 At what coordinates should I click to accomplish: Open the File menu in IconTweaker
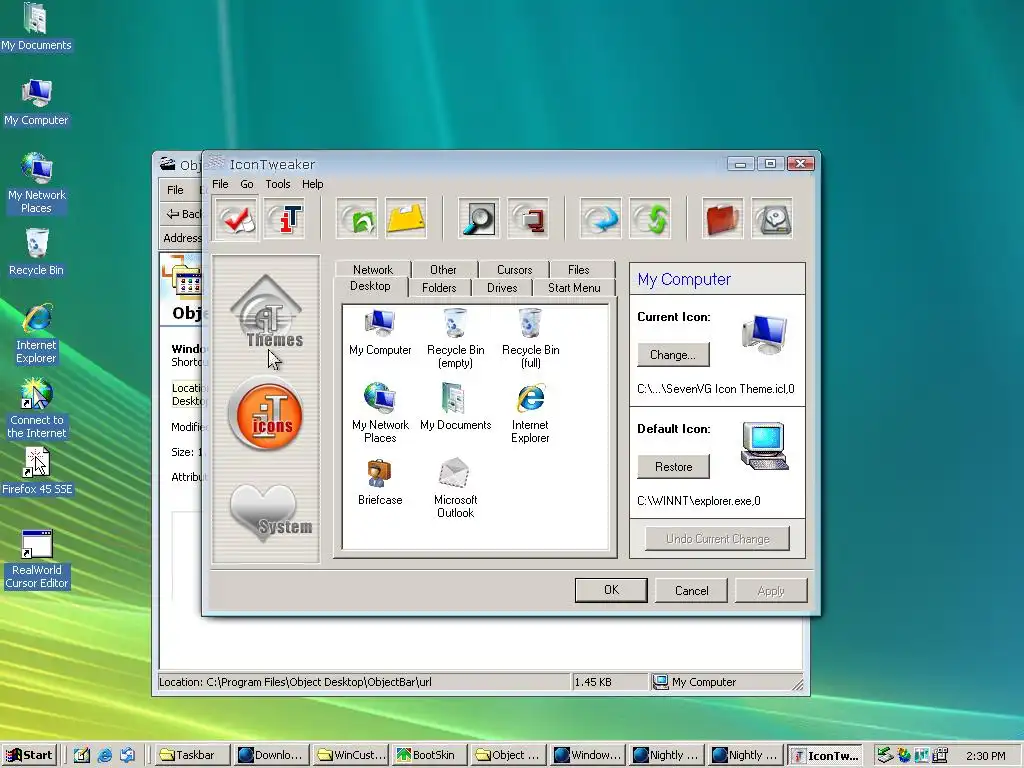coord(220,184)
